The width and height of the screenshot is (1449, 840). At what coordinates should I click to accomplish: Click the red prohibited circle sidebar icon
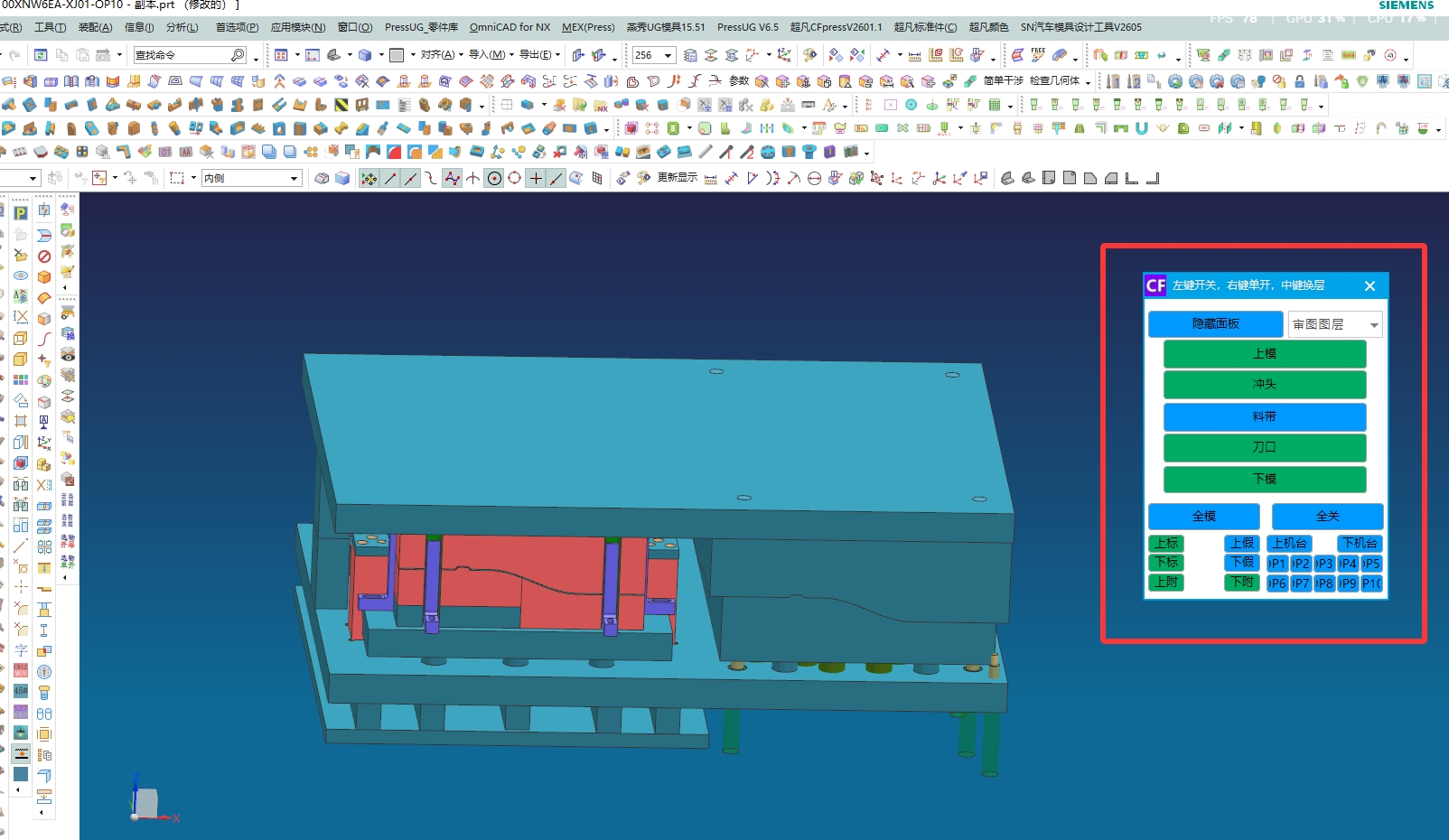click(44, 257)
